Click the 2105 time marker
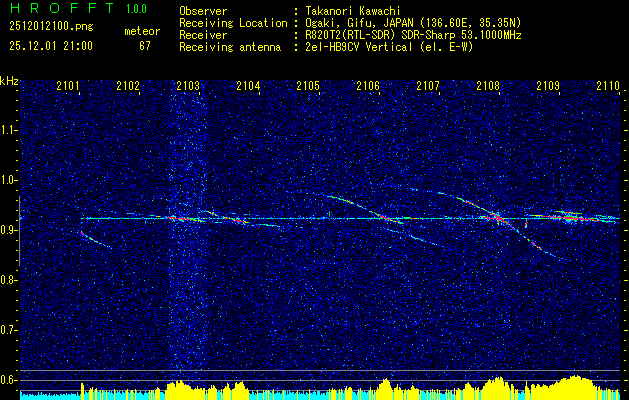 [308, 86]
